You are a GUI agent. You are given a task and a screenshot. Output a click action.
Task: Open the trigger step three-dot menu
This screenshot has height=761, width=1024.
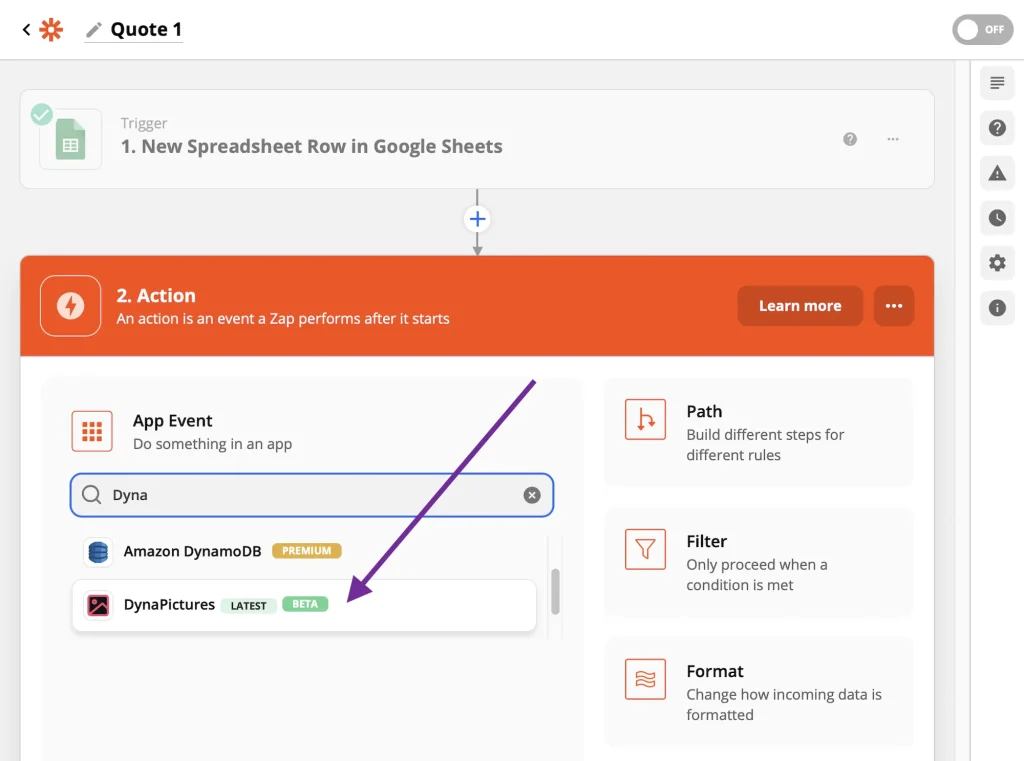tap(893, 139)
